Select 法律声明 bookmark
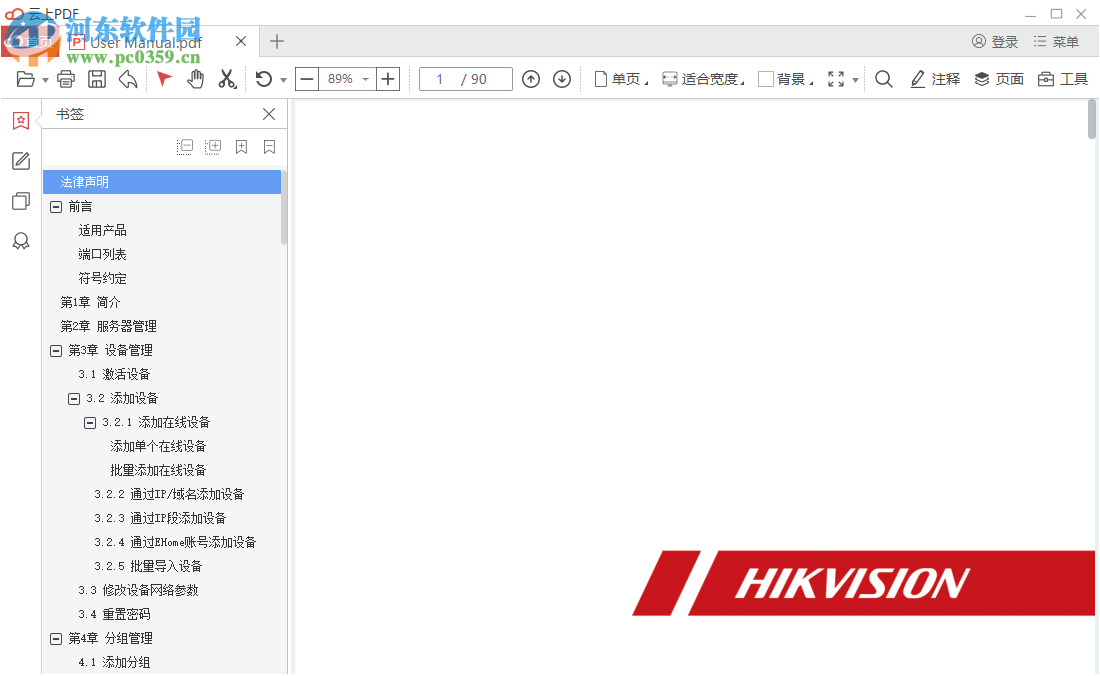The height and width of the screenshot is (676, 1100). click(x=162, y=182)
